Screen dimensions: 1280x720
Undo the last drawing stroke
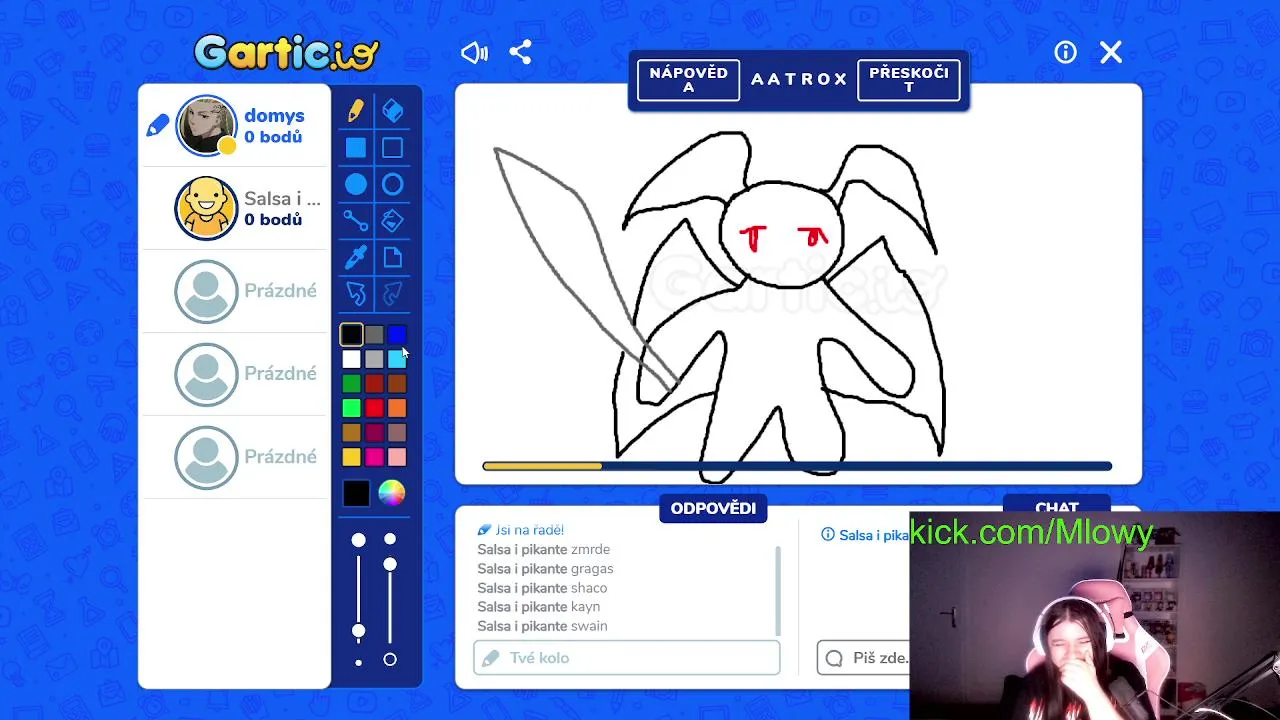click(x=356, y=293)
